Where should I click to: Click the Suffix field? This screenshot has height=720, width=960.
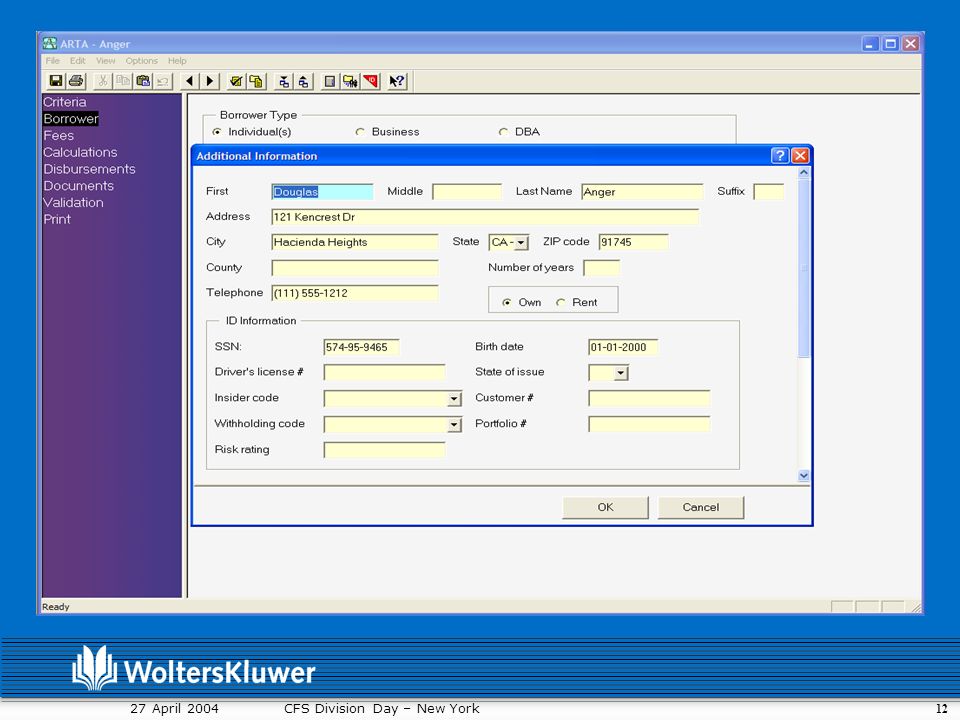768,192
